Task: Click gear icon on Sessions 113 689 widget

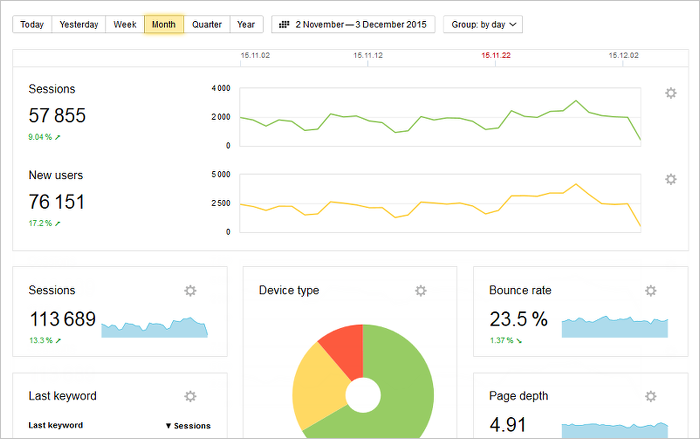Action: (190, 291)
